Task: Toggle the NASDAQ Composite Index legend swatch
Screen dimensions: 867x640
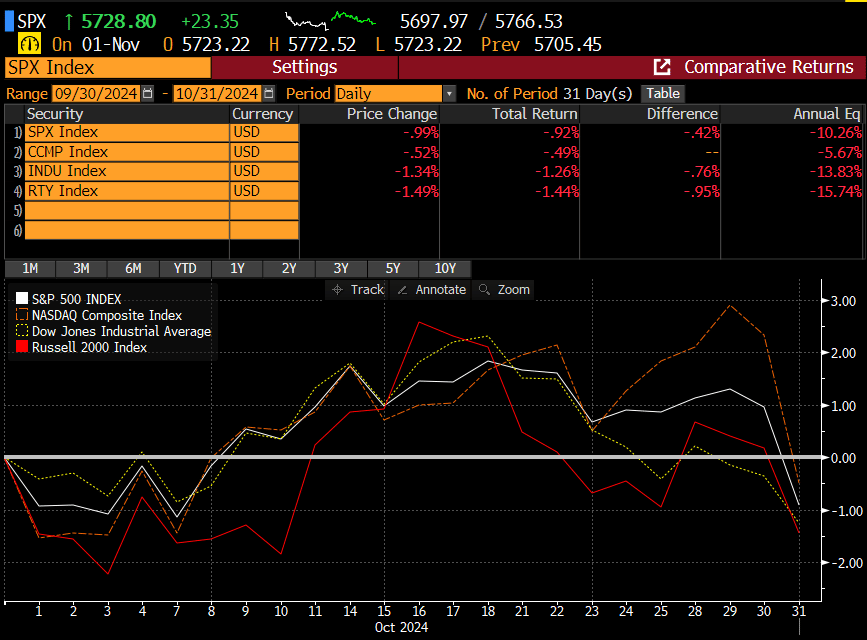Action: [22, 315]
